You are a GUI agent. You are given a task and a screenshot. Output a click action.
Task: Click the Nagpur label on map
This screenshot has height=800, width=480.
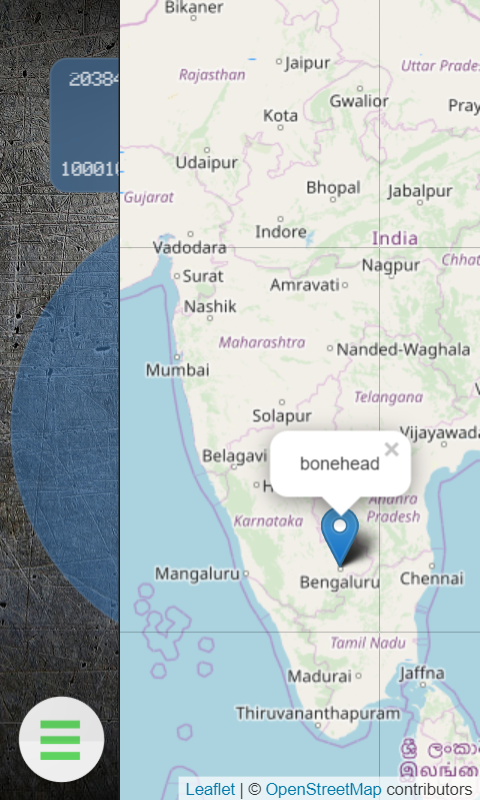391,265
